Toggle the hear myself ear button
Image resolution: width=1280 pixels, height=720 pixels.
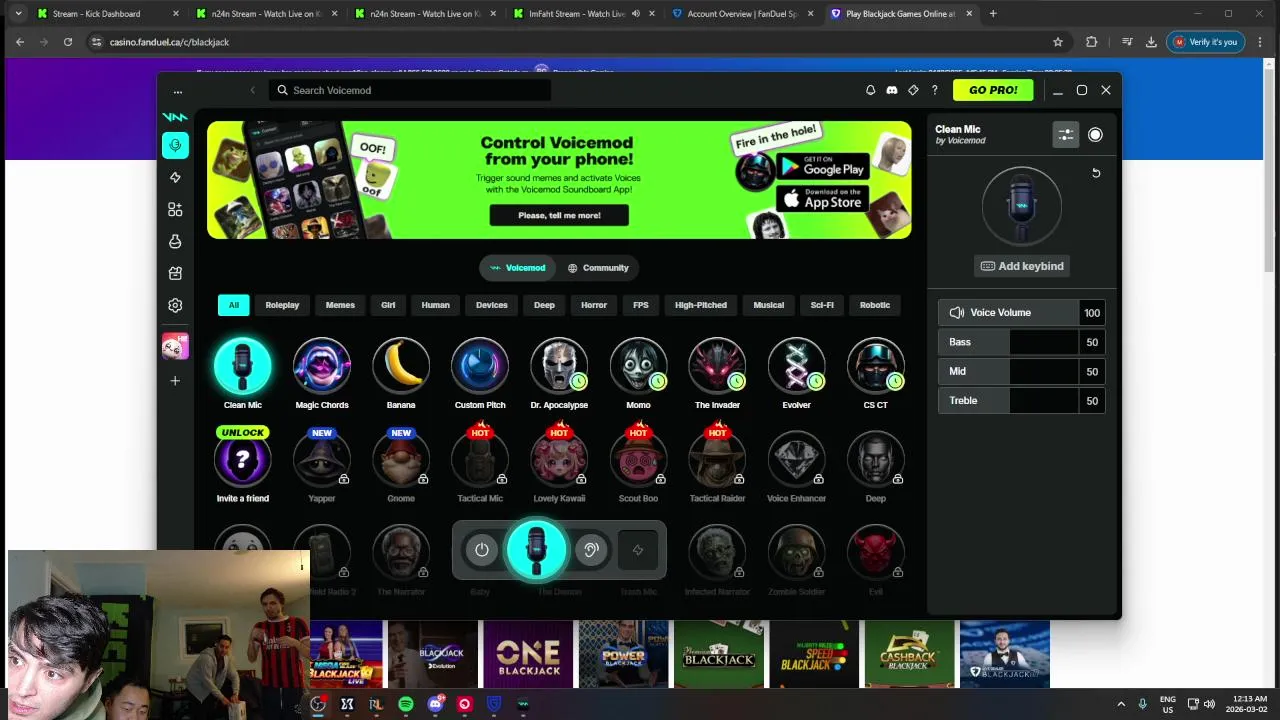click(x=591, y=550)
